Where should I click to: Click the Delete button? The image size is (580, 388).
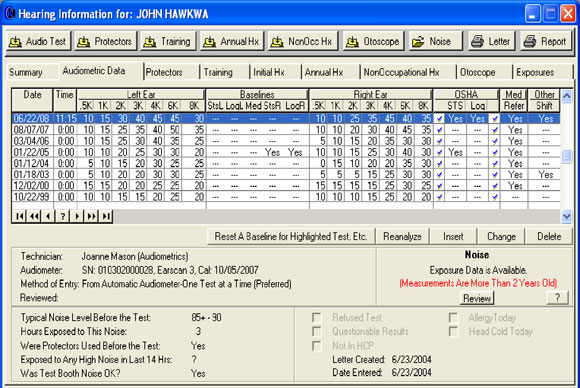[549, 236]
